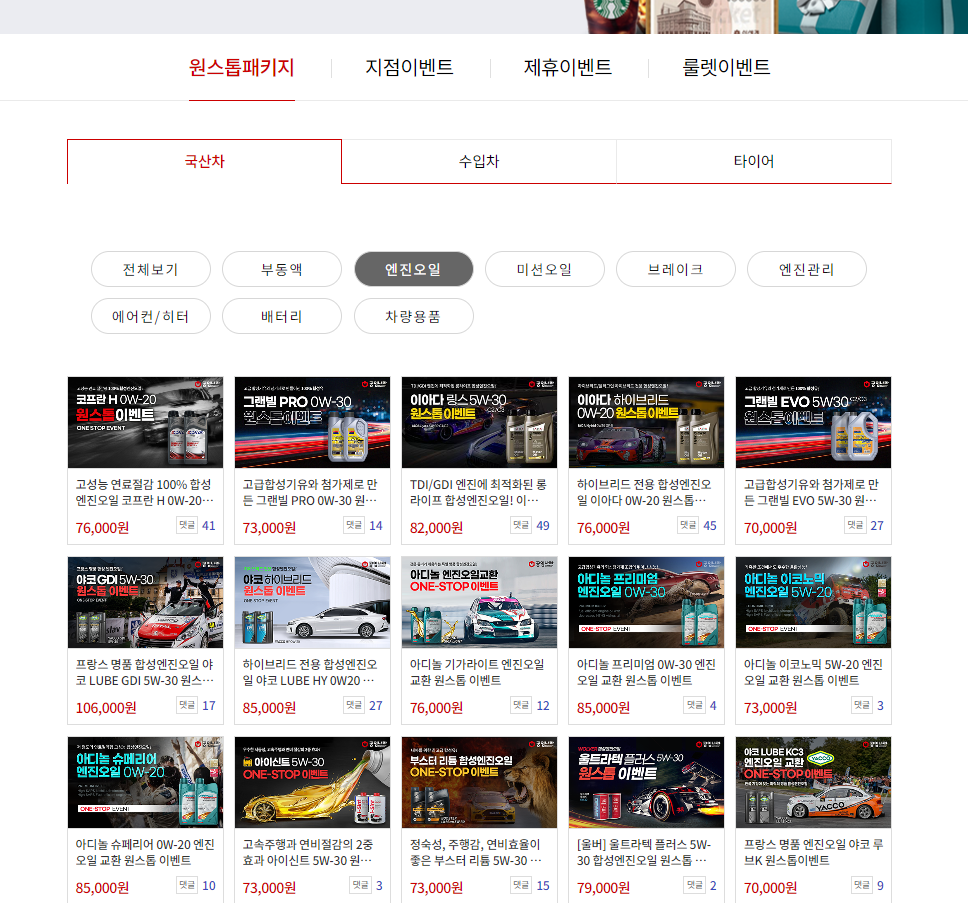Open 코프란 H 0W-20 product thumbnail
Image resolution: width=968 pixels, height=903 pixels.
click(145, 422)
